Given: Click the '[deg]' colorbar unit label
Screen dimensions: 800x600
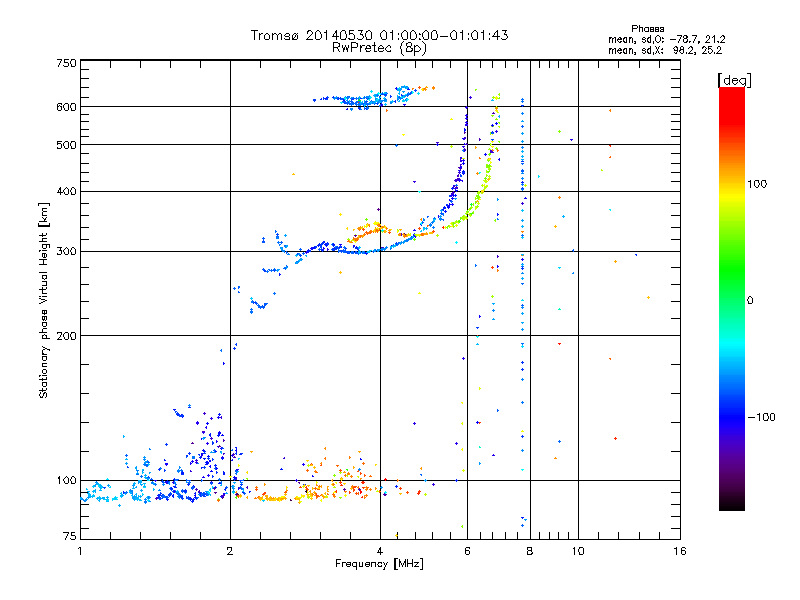Looking at the screenshot, I should (x=734, y=80).
